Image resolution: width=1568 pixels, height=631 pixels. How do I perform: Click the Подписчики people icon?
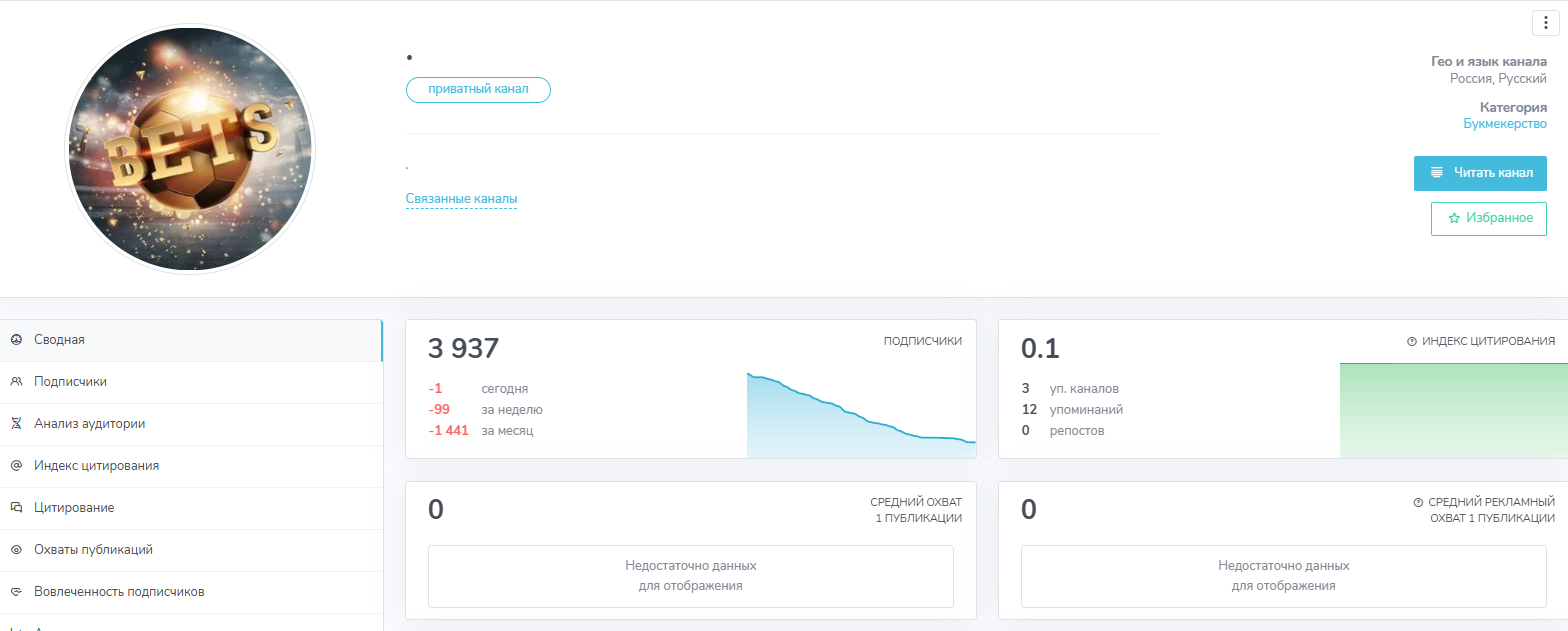(x=16, y=382)
